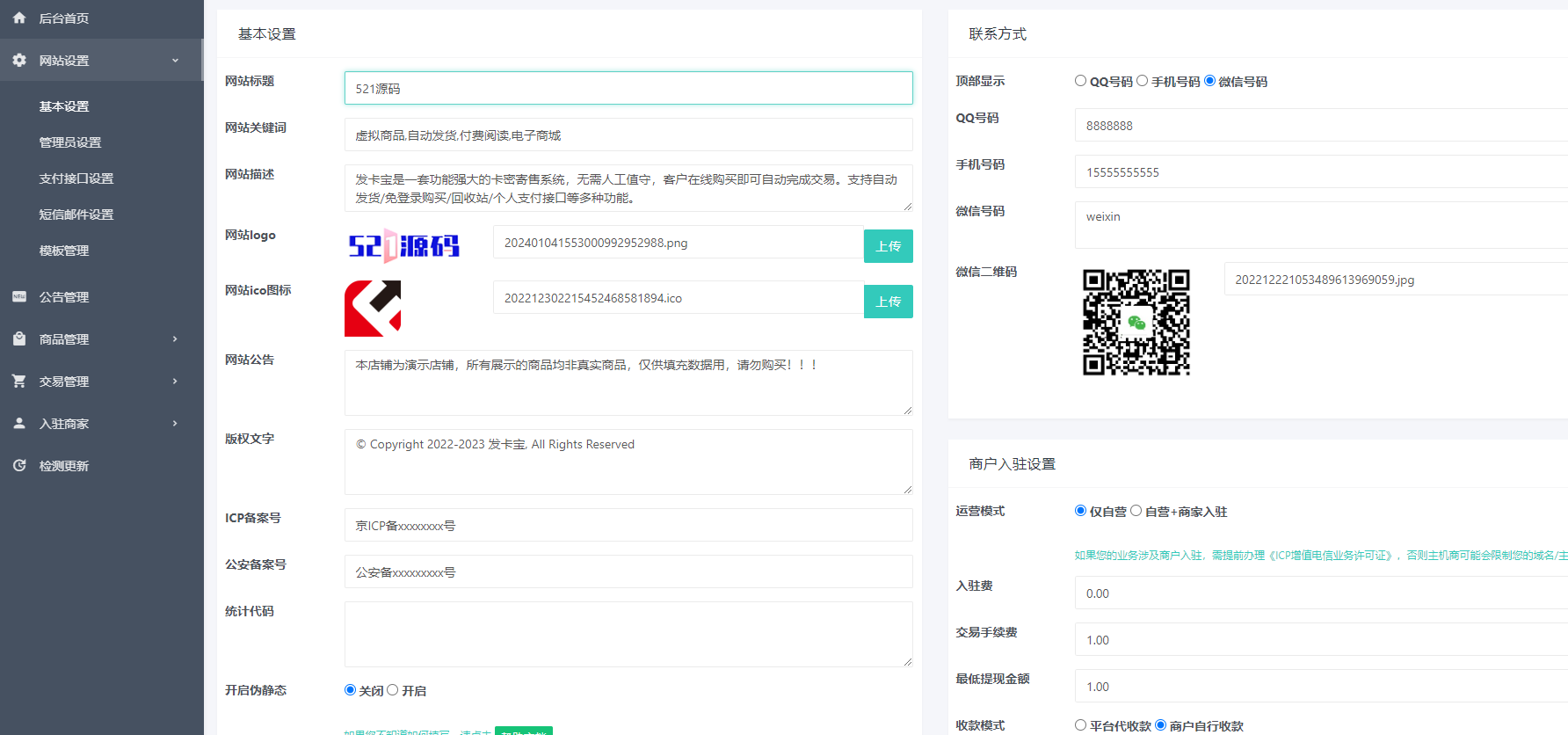1568x735 pixels.
Task: Expand the 交易管理 submenu arrow
Action: pos(175,381)
